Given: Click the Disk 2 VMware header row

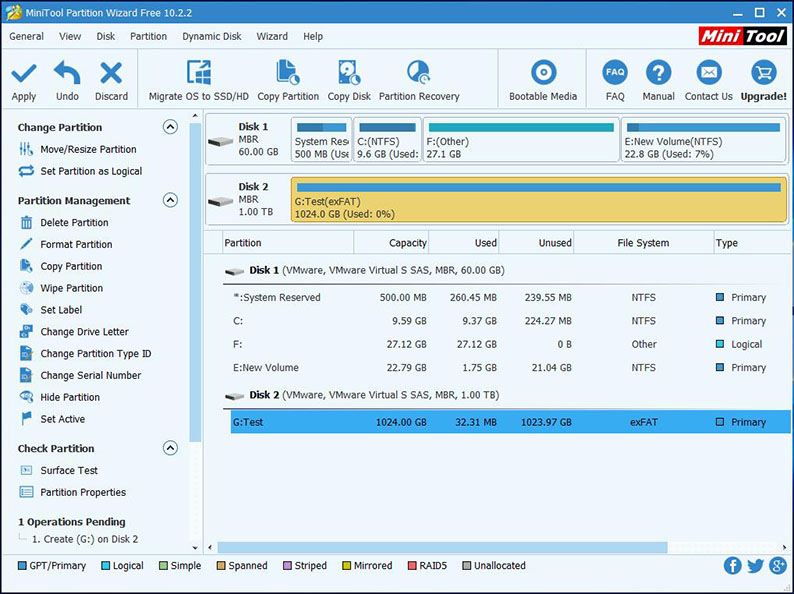Looking at the screenshot, I should tap(506, 395).
